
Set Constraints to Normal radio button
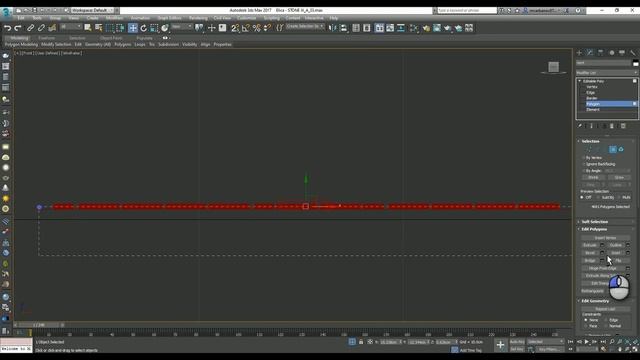pyautogui.click(x=606, y=326)
